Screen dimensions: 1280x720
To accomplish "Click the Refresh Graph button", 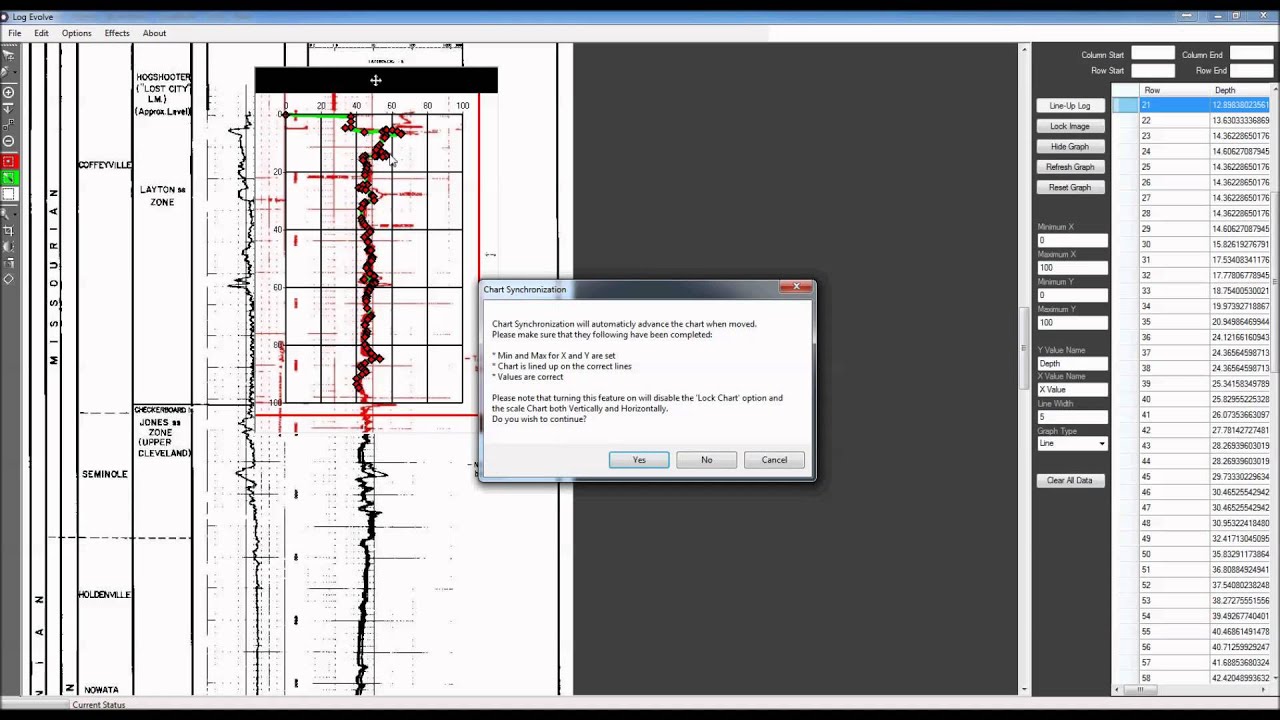I will point(1070,167).
